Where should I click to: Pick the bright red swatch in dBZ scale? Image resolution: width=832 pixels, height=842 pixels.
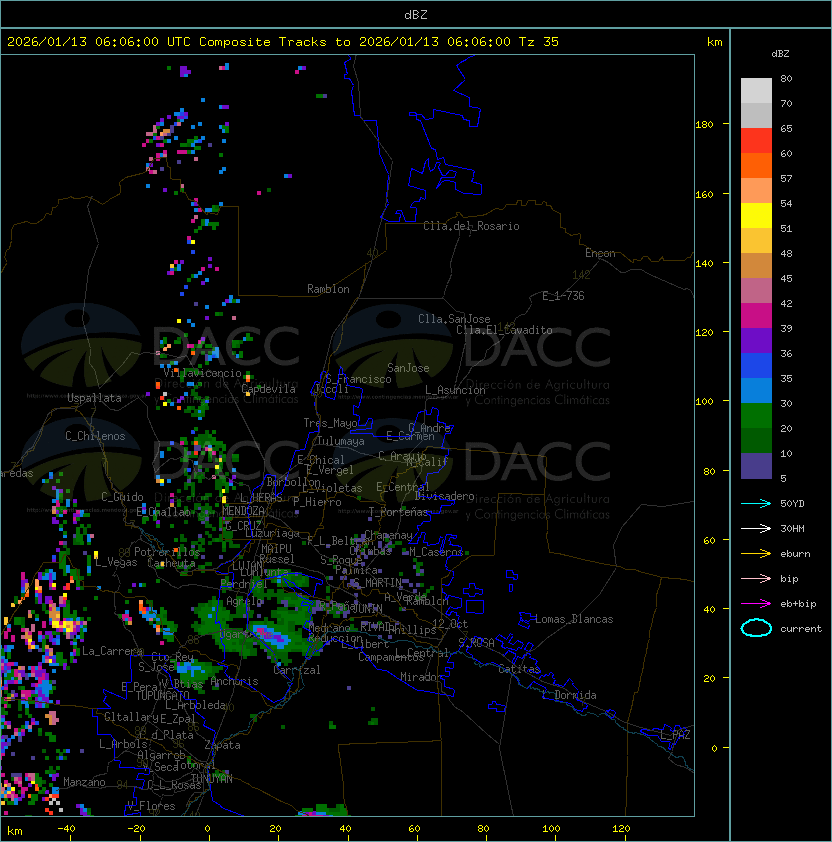(756, 141)
